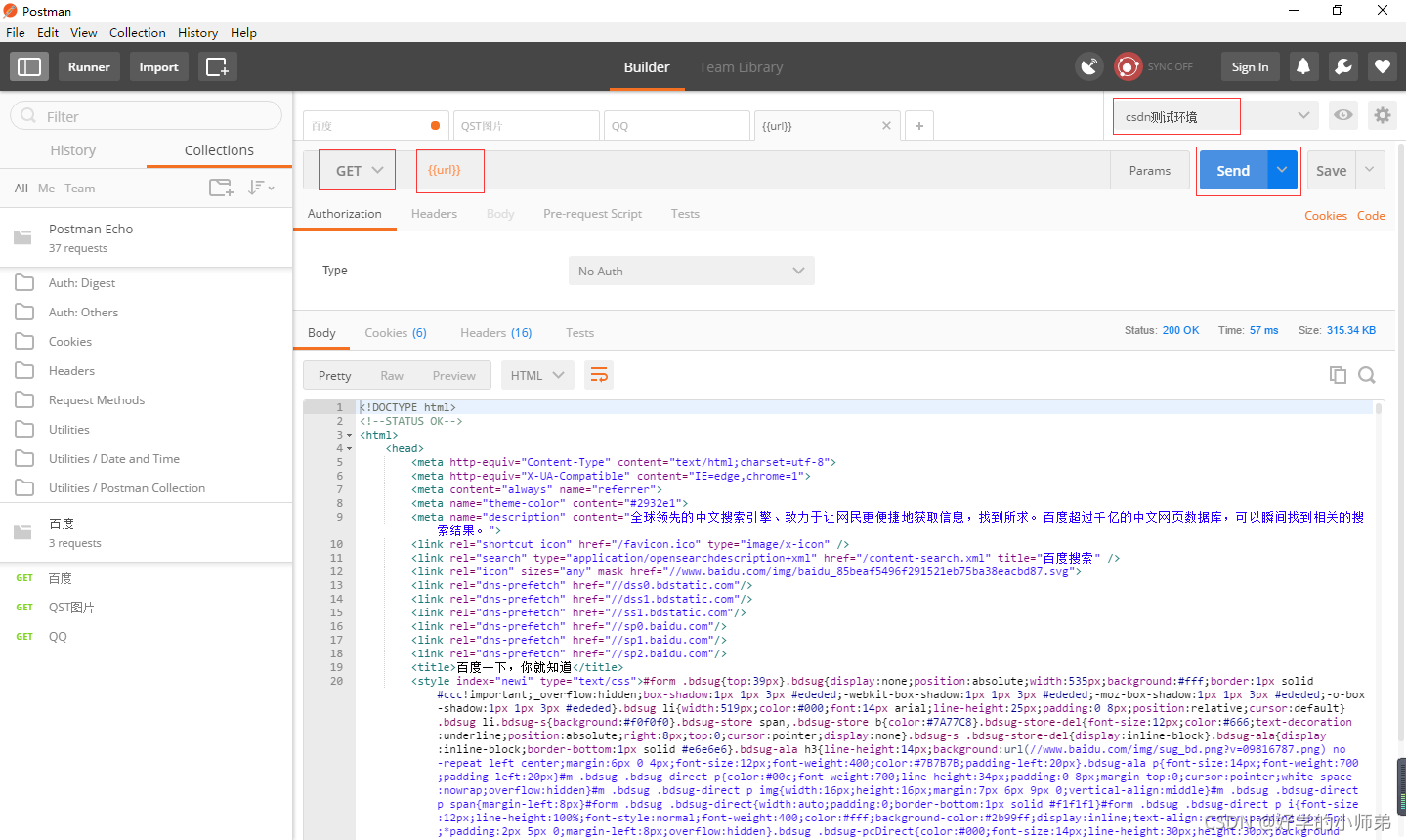Image resolution: width=1406 pixels, height=840 pixels.
Task: Open the Postman Echo collection folder
Action: pyautogui.click(x=147, y=237)
